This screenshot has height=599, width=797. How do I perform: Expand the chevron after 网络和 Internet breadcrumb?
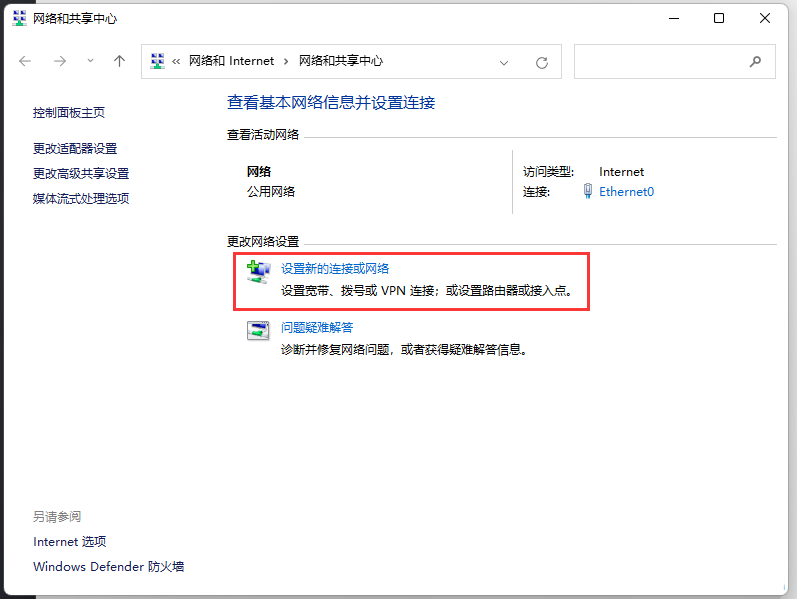[x=286, y=61]
